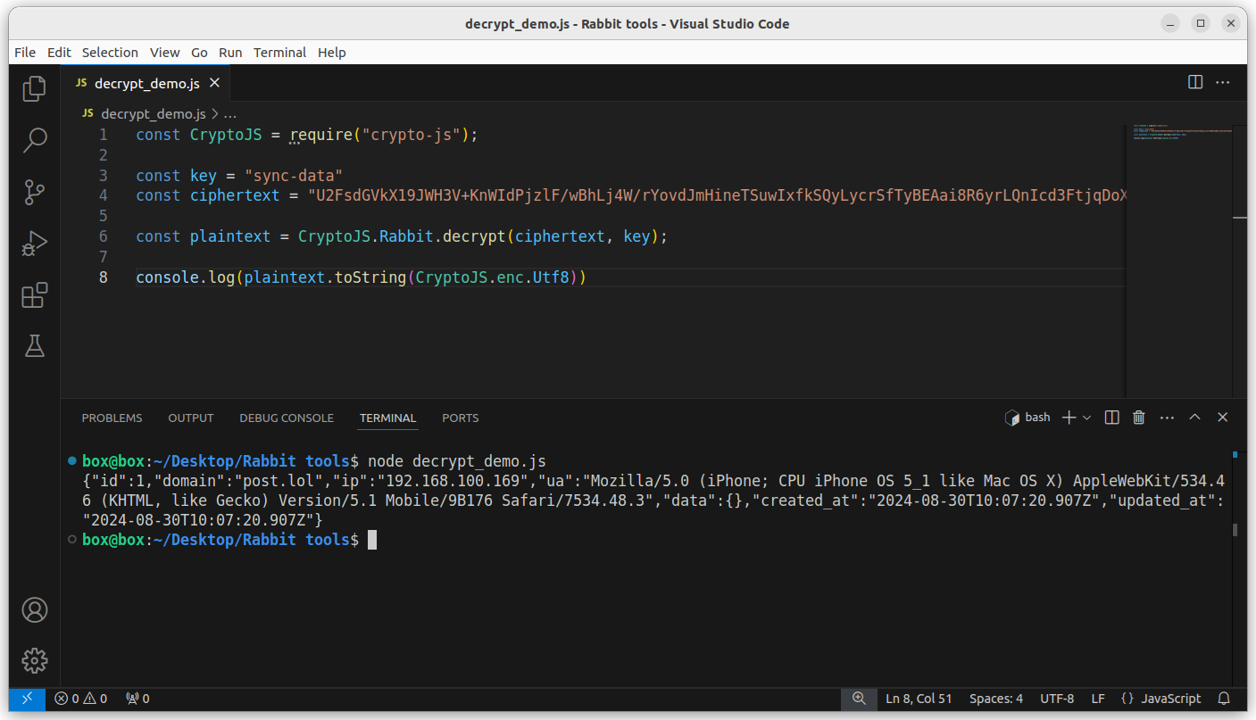
Task: Change language mode from JavaScript in status bar
Action: tap(1161, 698)
